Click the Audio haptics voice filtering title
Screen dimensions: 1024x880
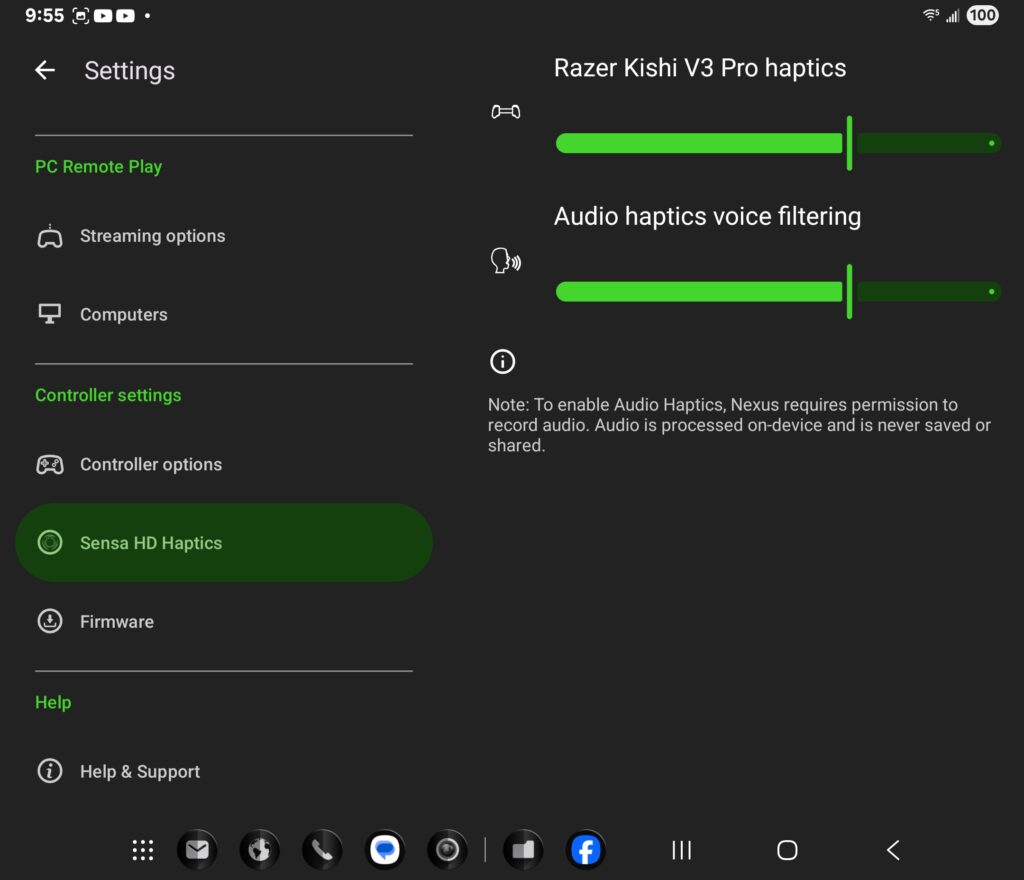tap(707, 216)
